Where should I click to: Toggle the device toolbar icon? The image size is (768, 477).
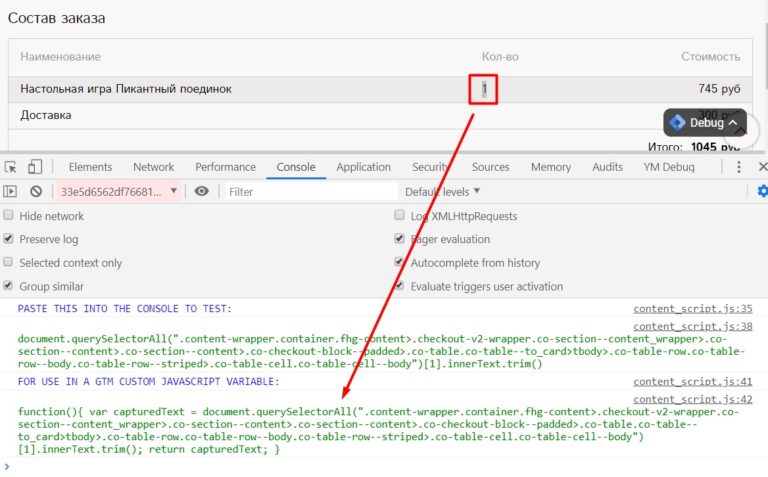tap(35, 167)
